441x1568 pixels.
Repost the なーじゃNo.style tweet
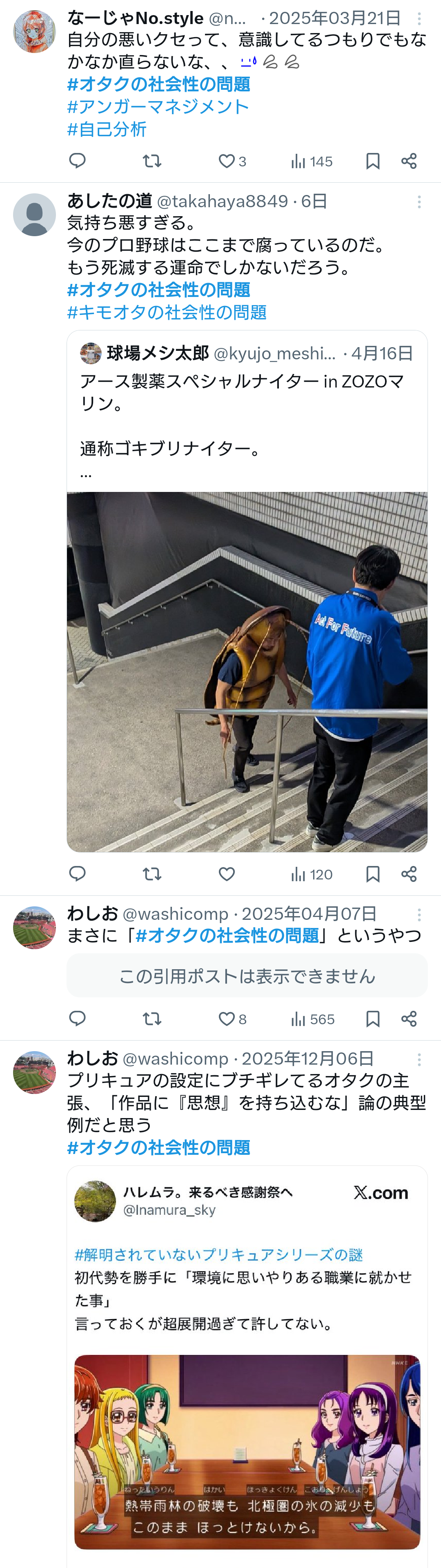click(151, 161)
